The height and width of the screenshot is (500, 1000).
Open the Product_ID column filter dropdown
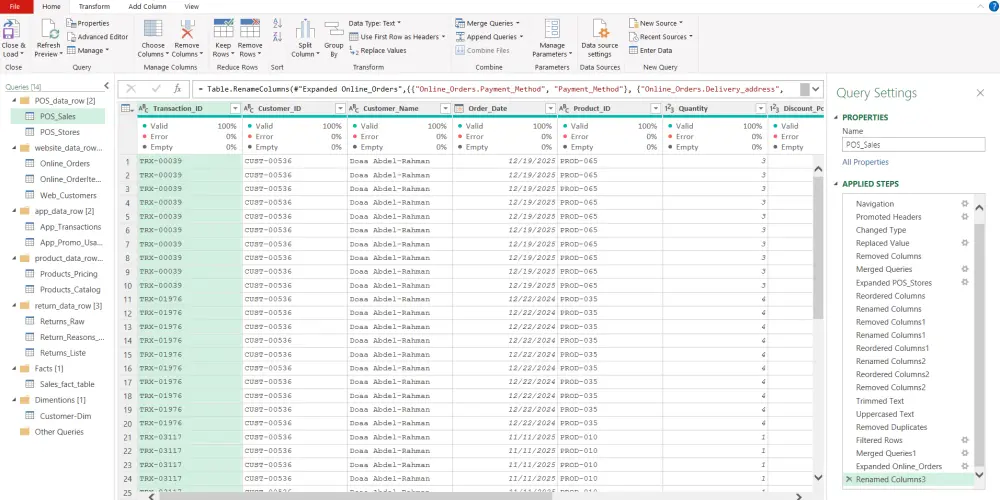[x=656, y=109]
